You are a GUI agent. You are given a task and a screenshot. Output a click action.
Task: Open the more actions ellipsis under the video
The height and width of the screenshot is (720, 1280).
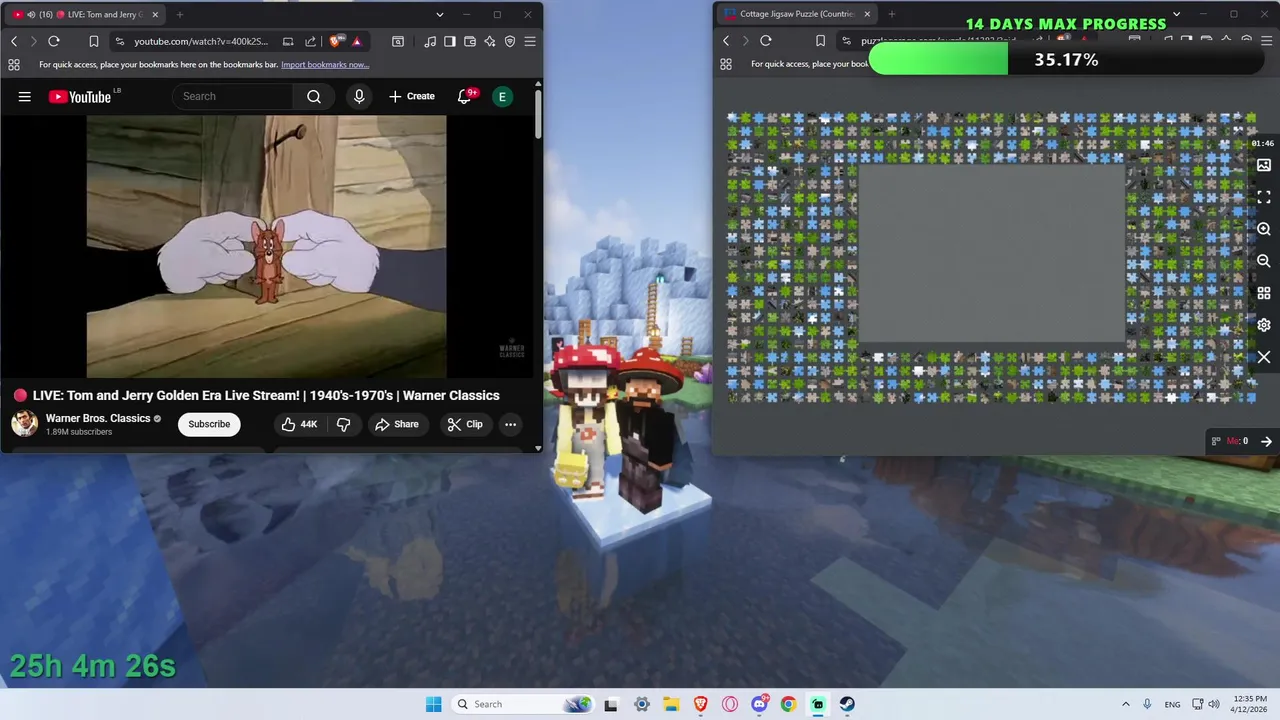coord(510,424)
